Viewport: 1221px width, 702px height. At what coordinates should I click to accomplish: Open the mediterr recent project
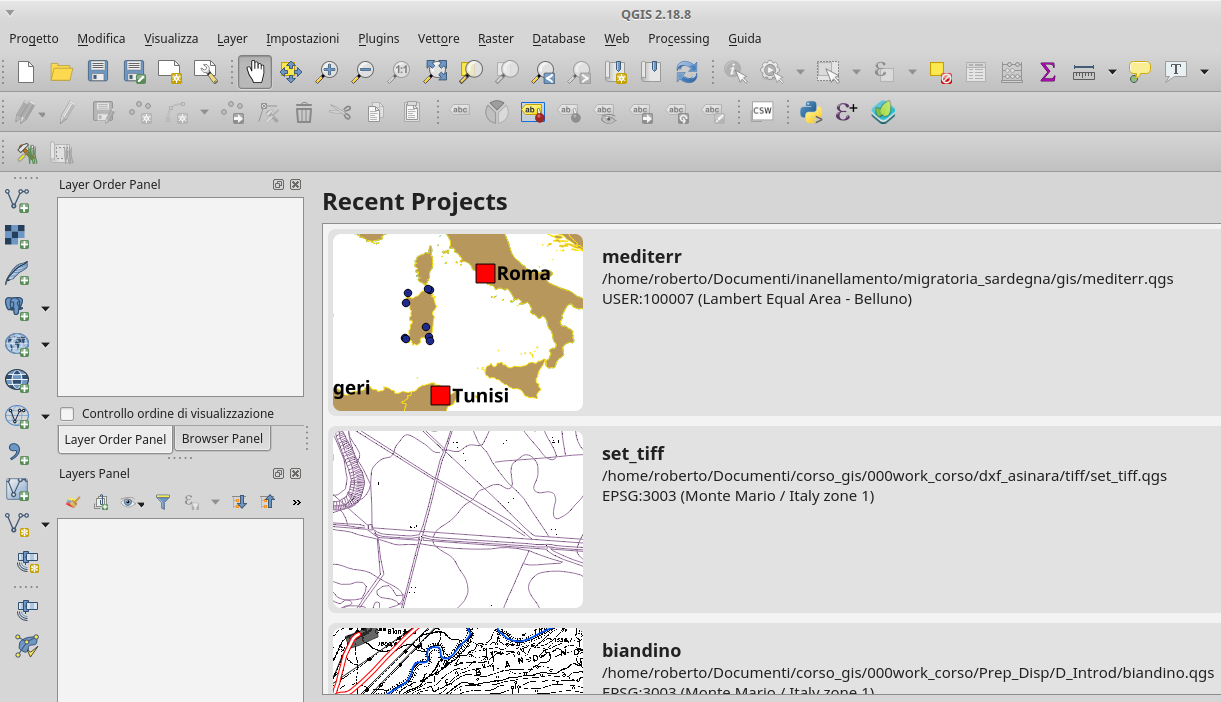coord(774,322)
